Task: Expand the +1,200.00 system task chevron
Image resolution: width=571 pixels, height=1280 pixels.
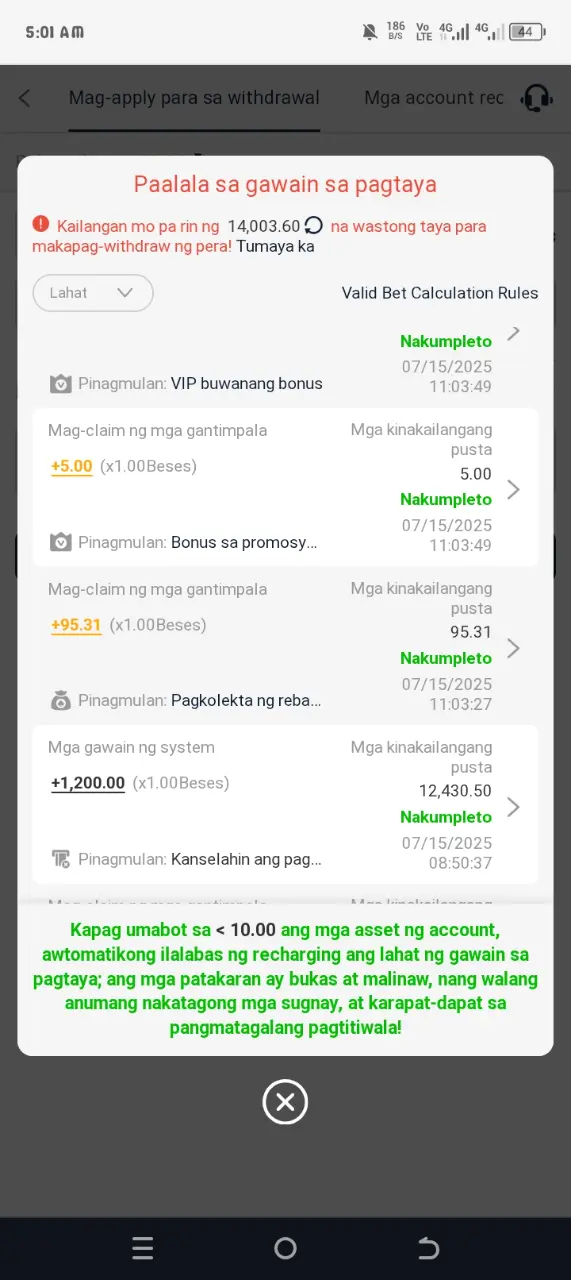Action: pyautogui.click(x=513, y=806)
